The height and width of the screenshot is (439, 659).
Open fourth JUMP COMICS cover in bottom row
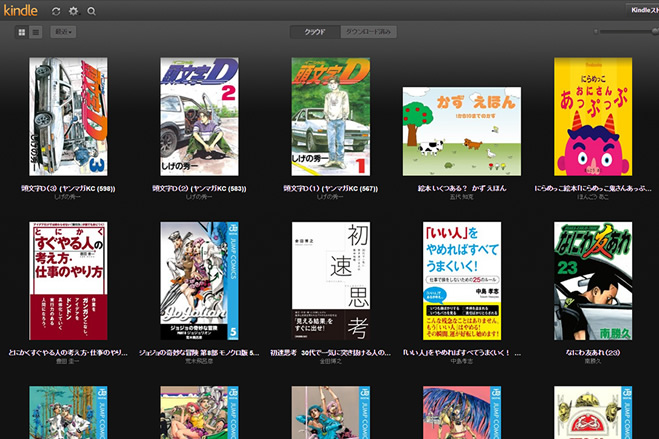(x=462, y=413)
